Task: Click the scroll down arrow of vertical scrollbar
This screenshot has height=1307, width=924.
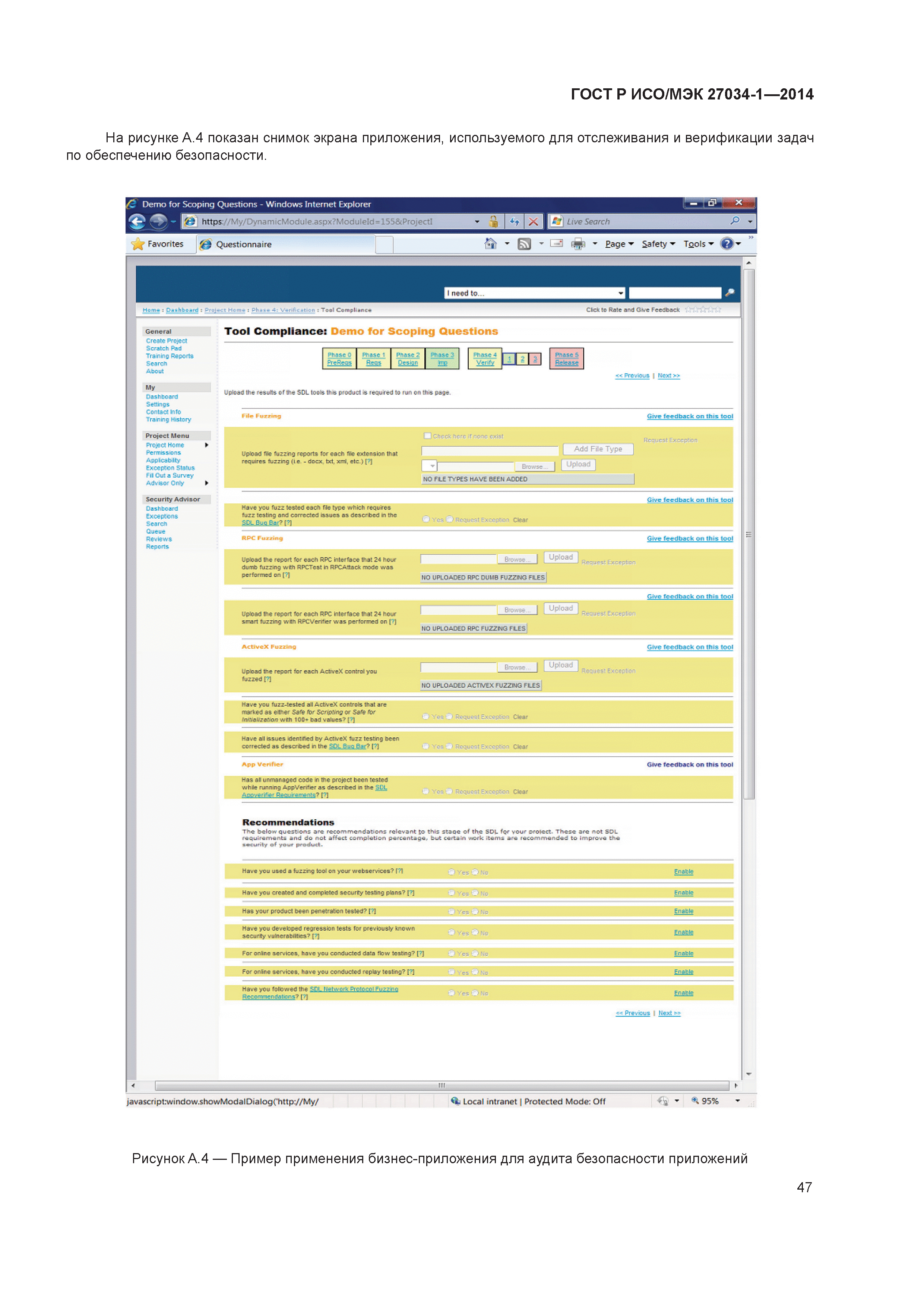Action: pyautogui.click(x=749, y=1074)
